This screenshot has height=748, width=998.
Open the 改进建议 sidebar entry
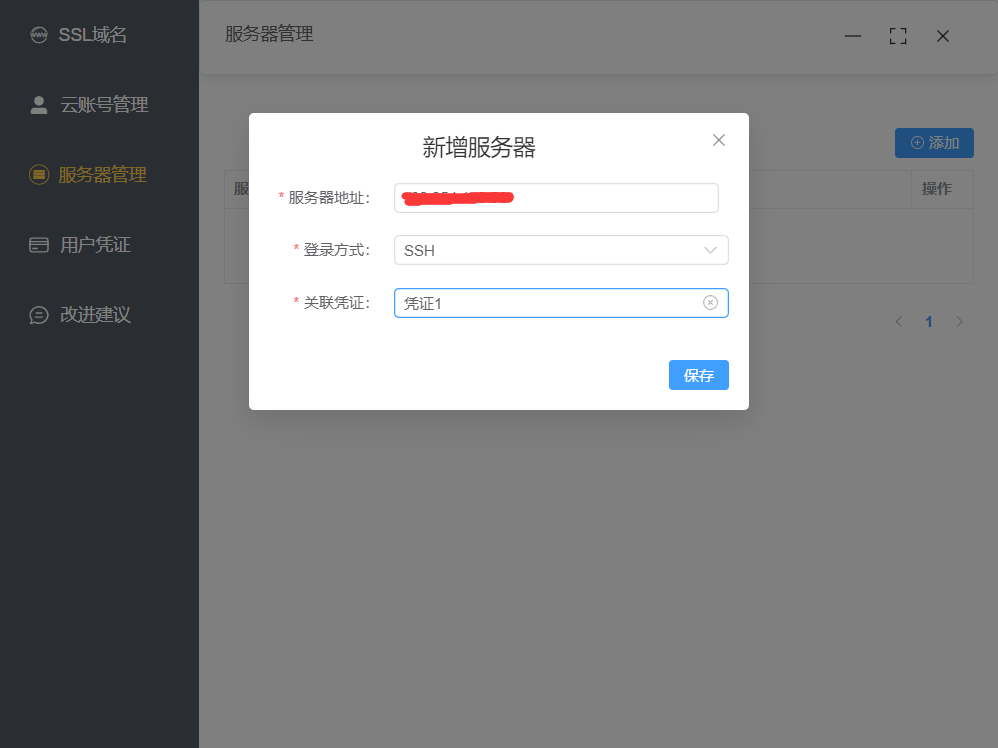(x=95, y=315)
